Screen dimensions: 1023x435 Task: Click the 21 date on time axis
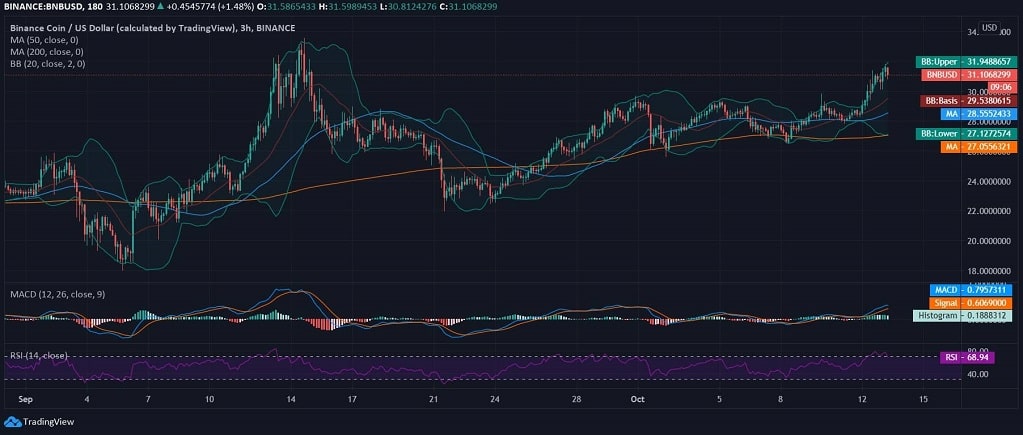pos(434,398)
